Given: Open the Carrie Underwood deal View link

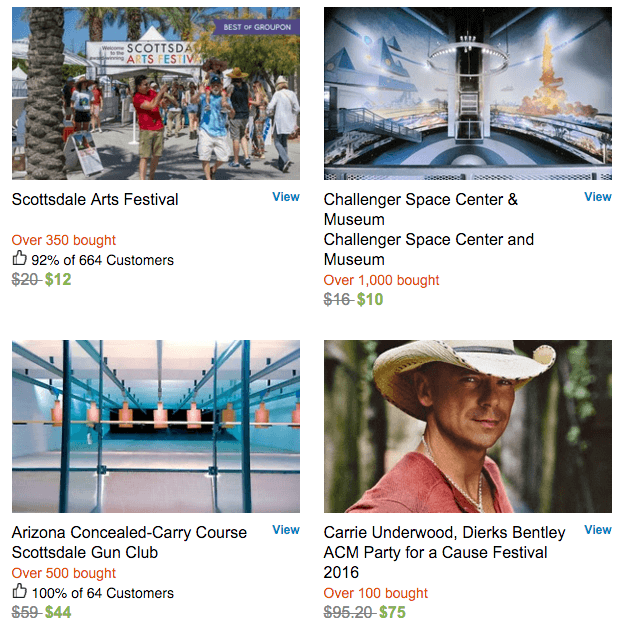Looking at the screenshot, I should (x=598, y=530).
